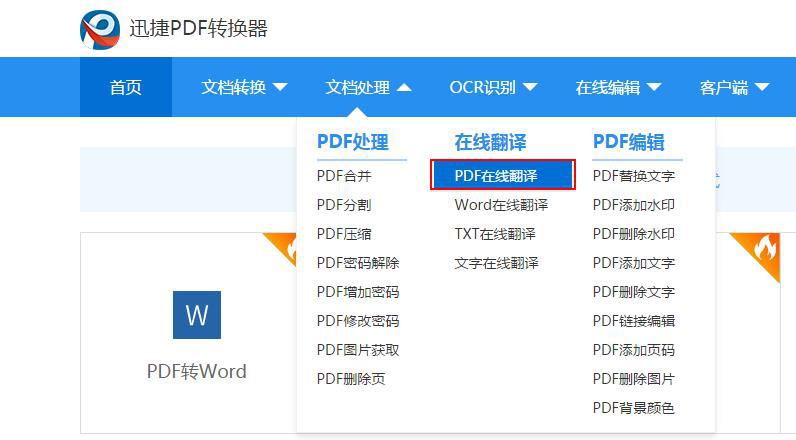Expand the OCR识别 dropdown arrow
The image size is (796, 440).
[x=529, y=87]
